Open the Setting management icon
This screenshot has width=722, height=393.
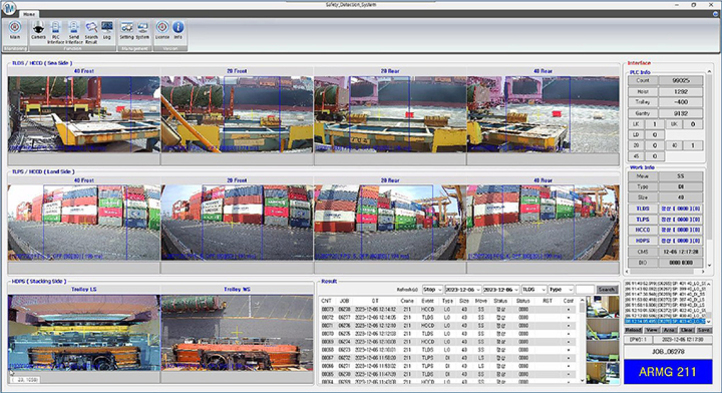tap(127, 30)
